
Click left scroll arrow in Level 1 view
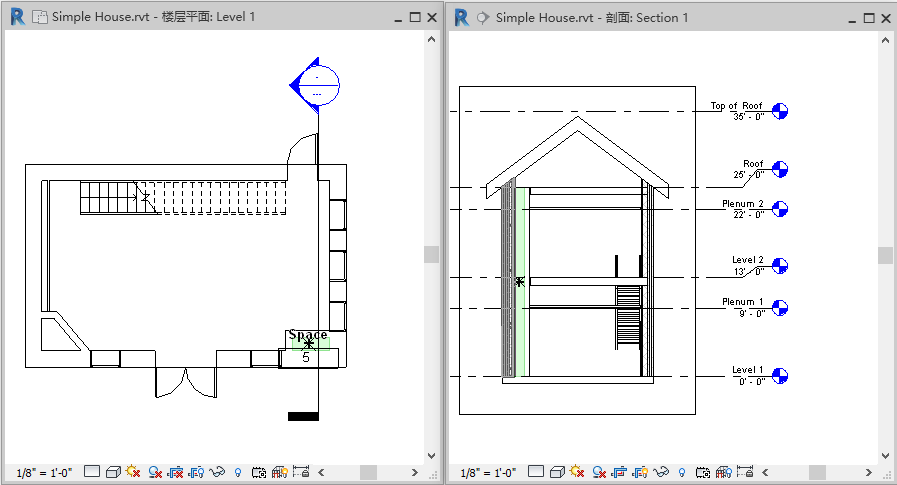[322, 472]
